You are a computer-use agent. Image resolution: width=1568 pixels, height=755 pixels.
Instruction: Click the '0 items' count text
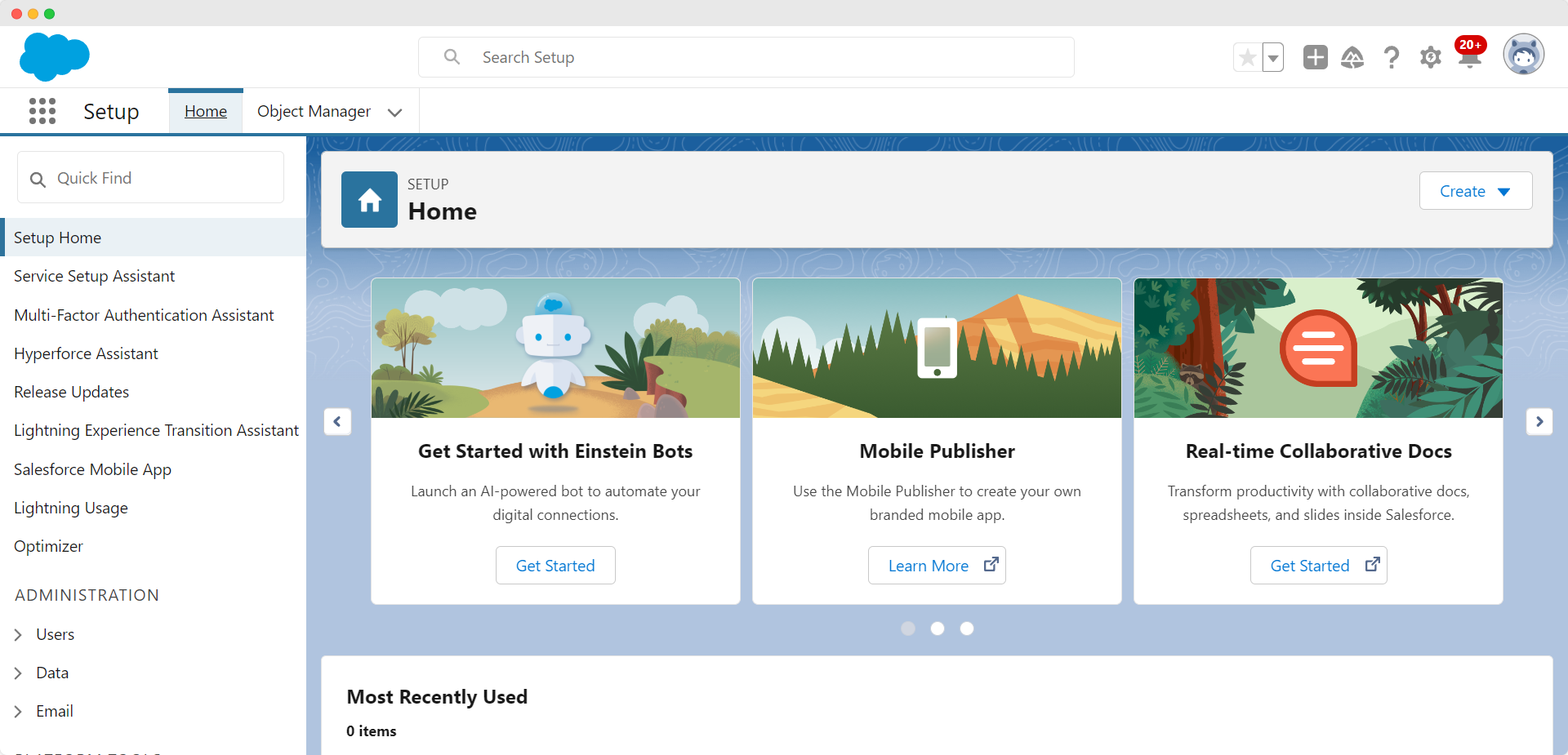(x=372, y=731)
